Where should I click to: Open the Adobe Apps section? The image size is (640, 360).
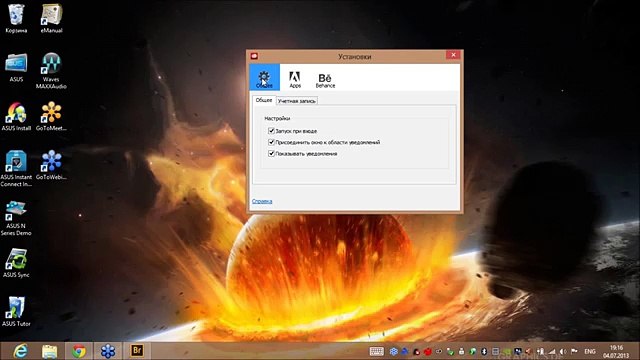[x=295, y=79]
